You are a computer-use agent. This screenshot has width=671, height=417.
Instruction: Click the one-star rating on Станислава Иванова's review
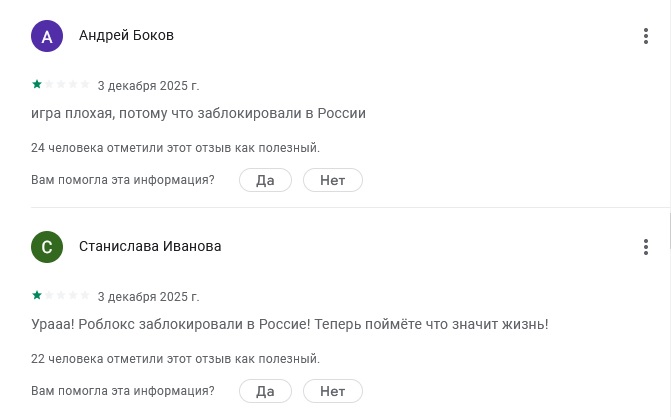pyautogui.click(x=37, y=296)
